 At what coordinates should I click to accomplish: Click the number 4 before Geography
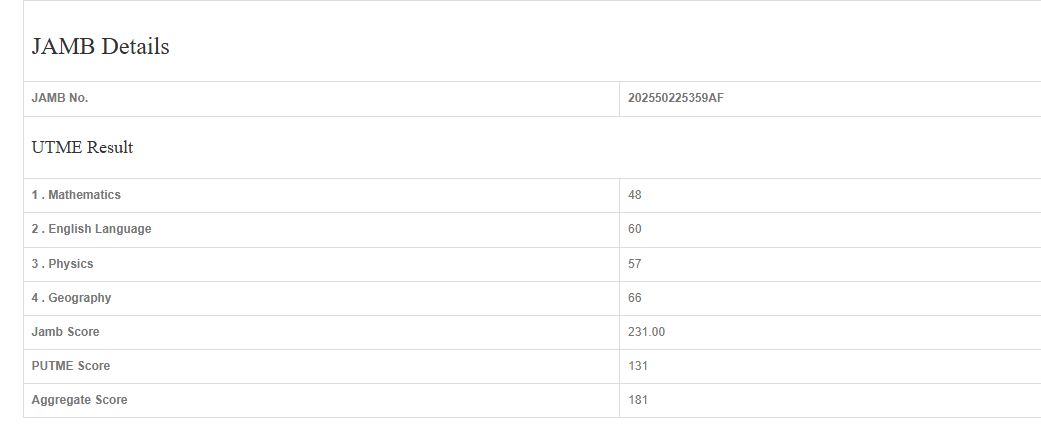pos(35,298)
